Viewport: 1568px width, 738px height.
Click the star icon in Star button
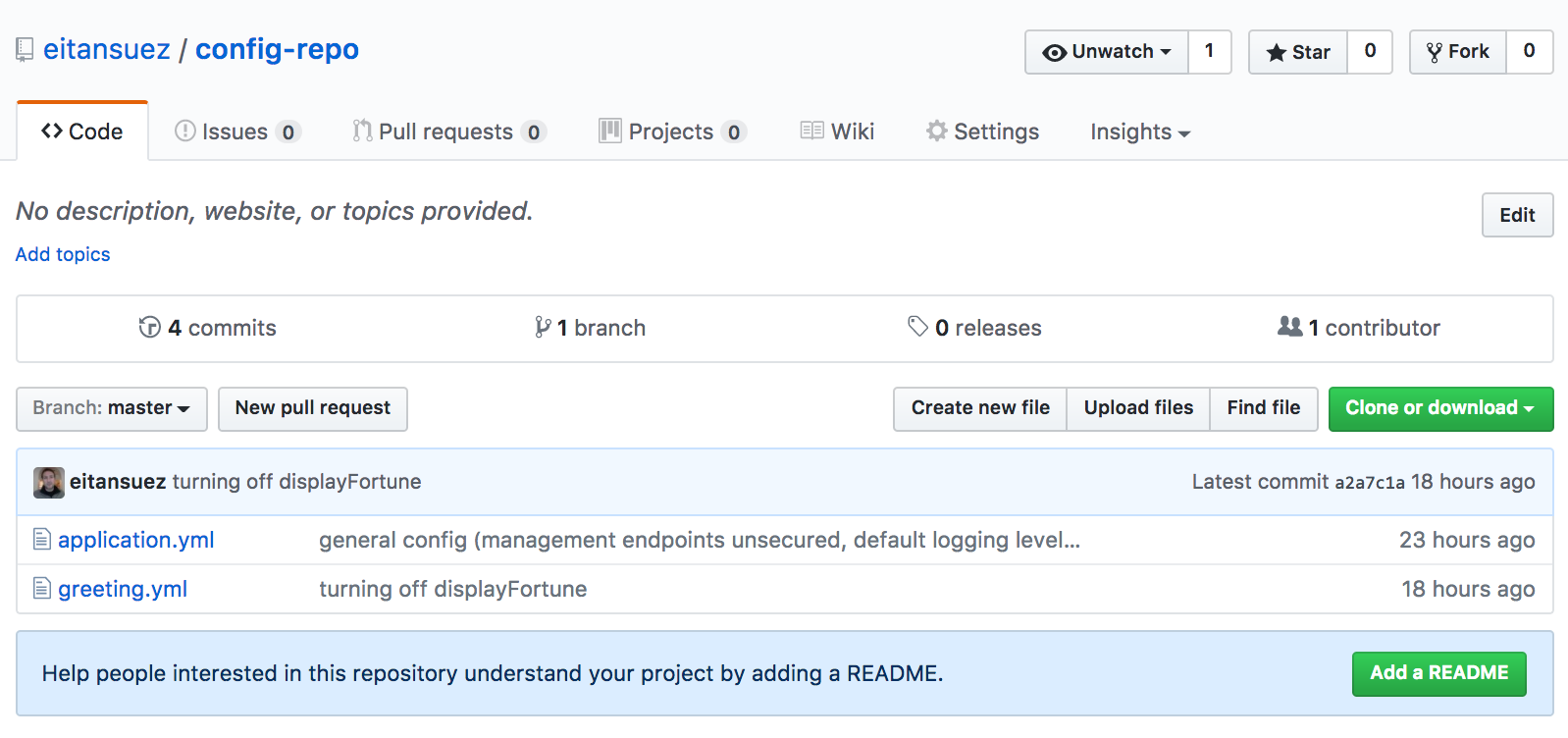click(x=1276, y=53)
